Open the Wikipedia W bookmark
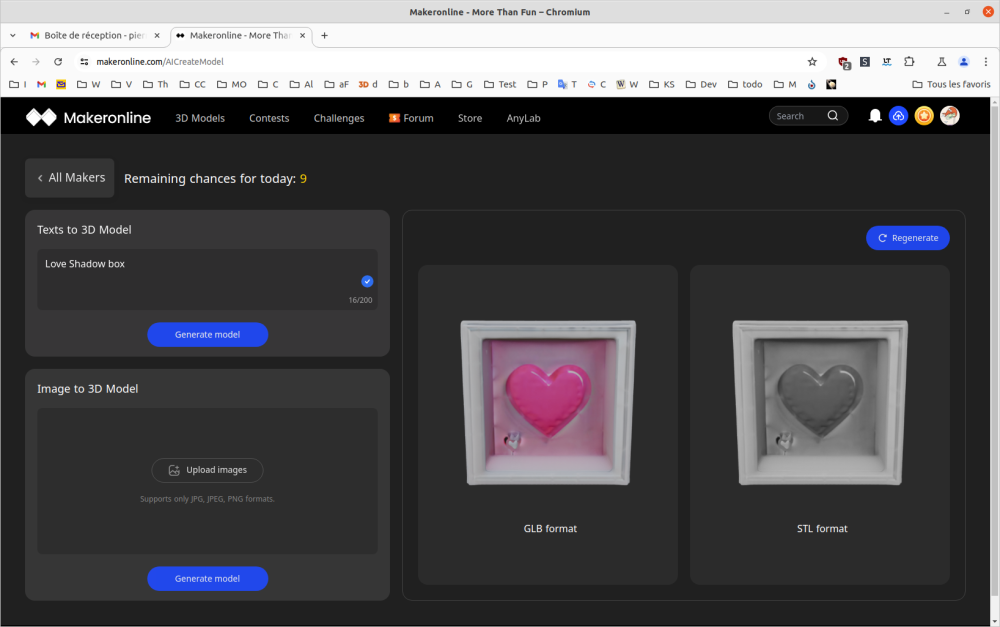This screenshot has width=1000, height=627. point(626,84)
